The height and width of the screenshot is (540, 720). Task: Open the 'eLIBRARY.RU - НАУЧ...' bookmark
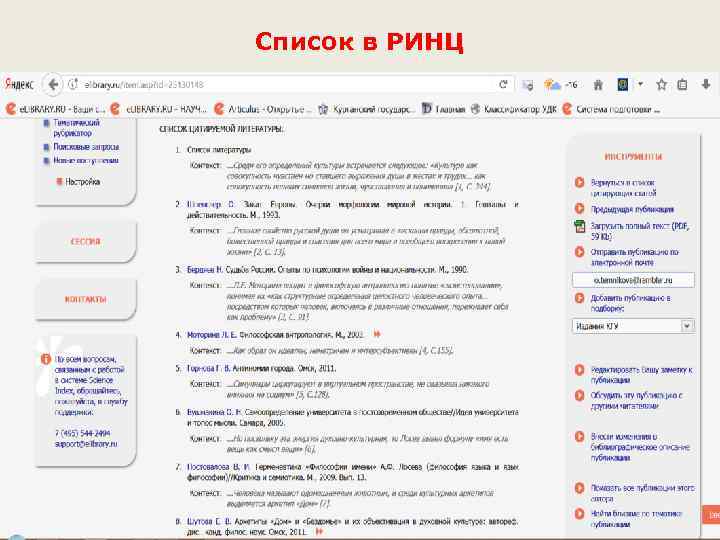[x=159, y=109]
